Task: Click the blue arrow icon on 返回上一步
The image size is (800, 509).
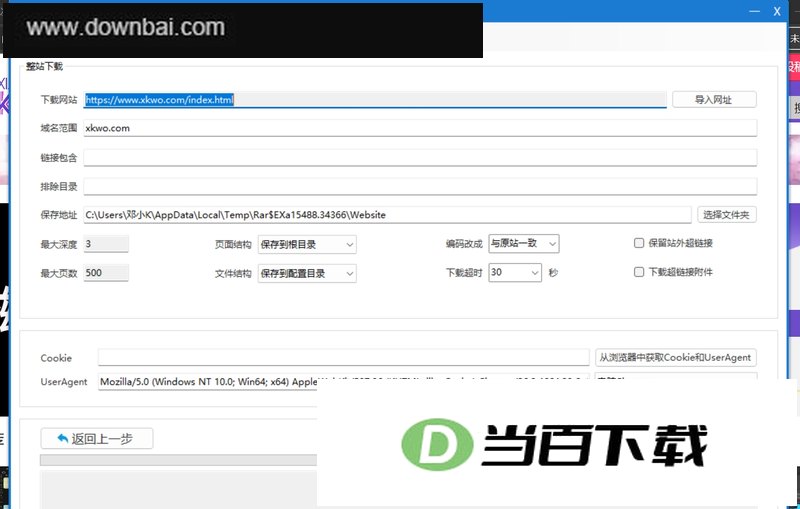Action: [x=63, y=438]
